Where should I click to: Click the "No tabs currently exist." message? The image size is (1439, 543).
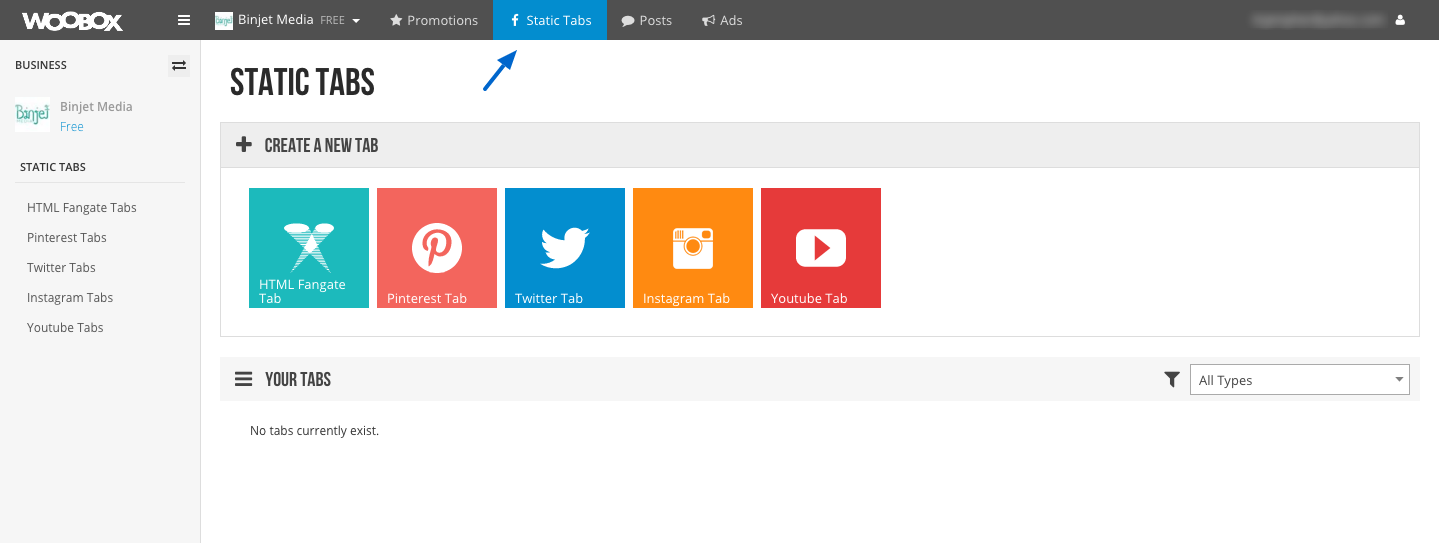pyautogui.click(x=314, y=431)
